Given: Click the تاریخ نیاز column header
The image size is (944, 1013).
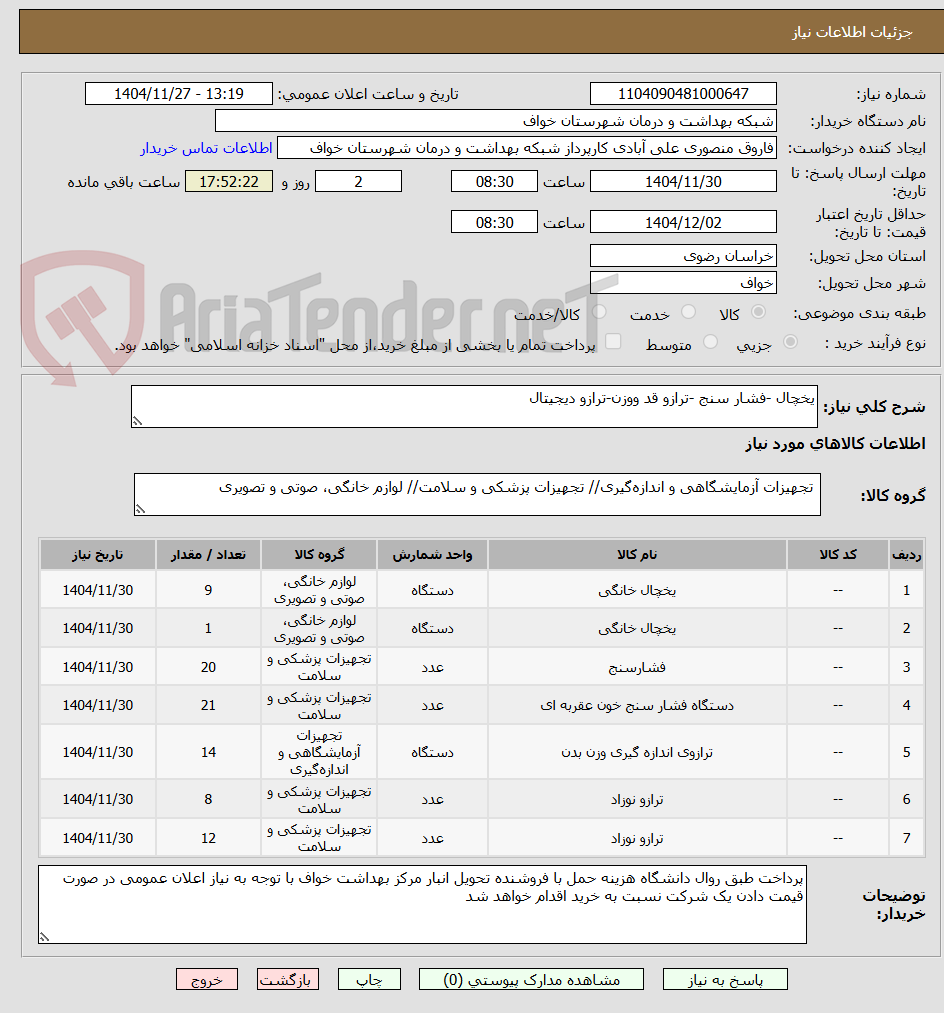Looking at the screenshot, I should (x=98, y=554).
